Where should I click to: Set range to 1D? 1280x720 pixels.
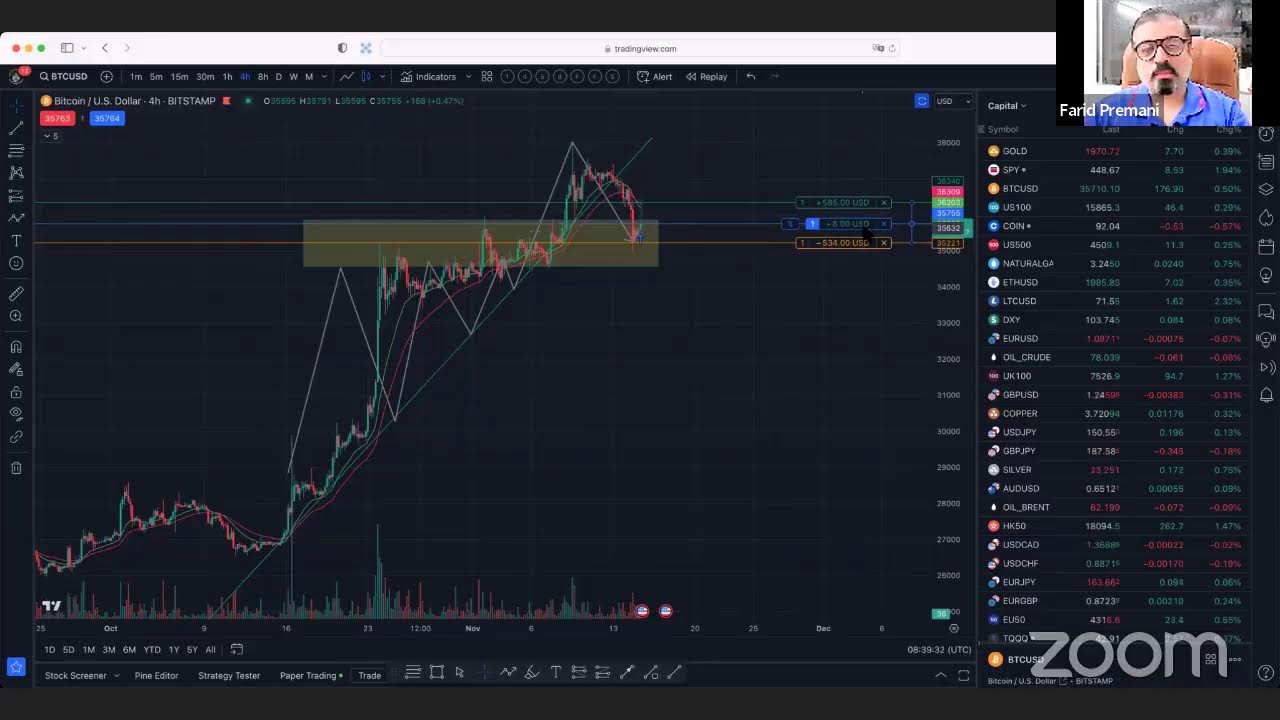pyautogui.click(x=49, y=650)
